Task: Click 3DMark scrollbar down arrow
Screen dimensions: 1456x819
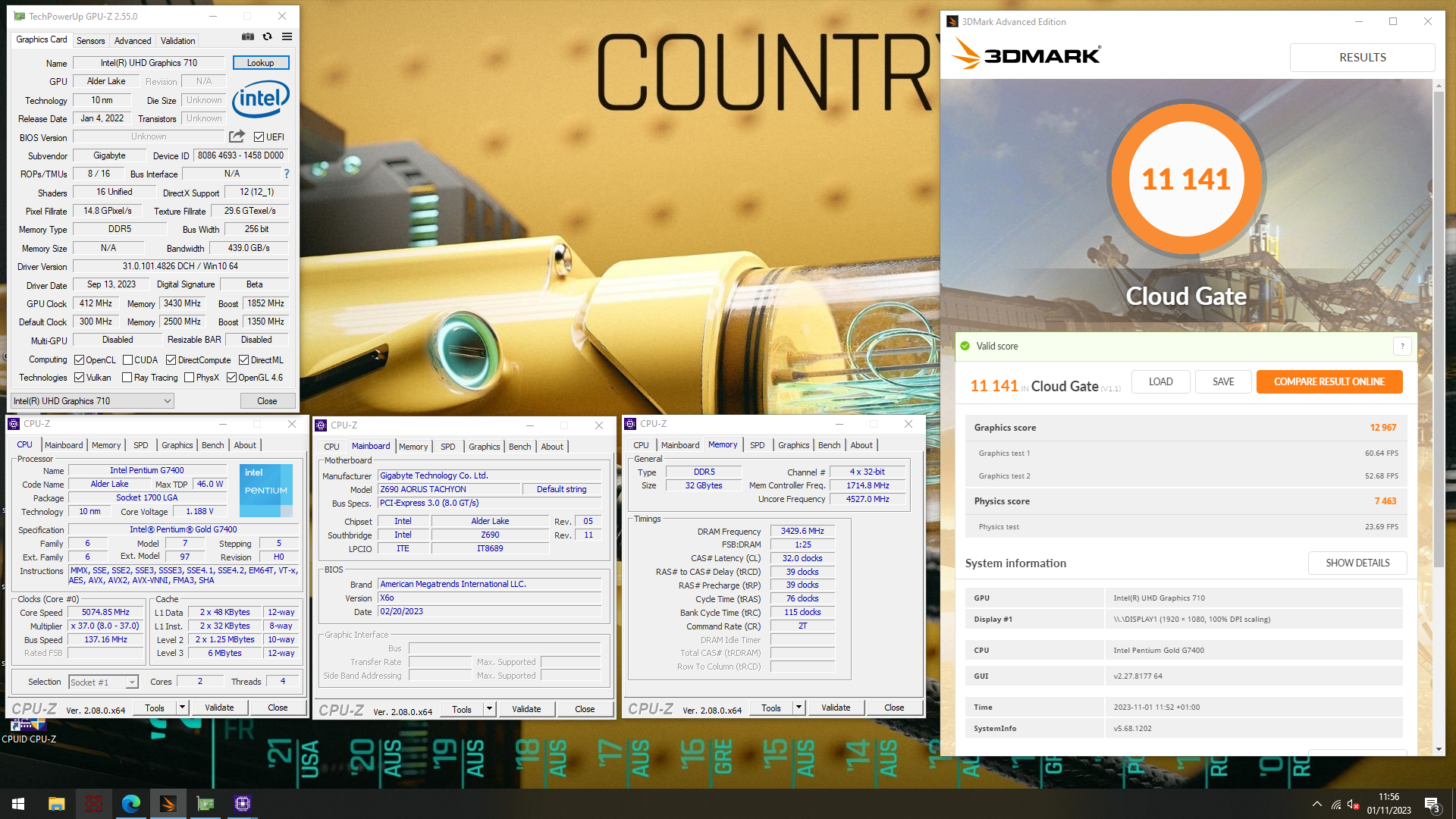Action: coord(1439,749)
